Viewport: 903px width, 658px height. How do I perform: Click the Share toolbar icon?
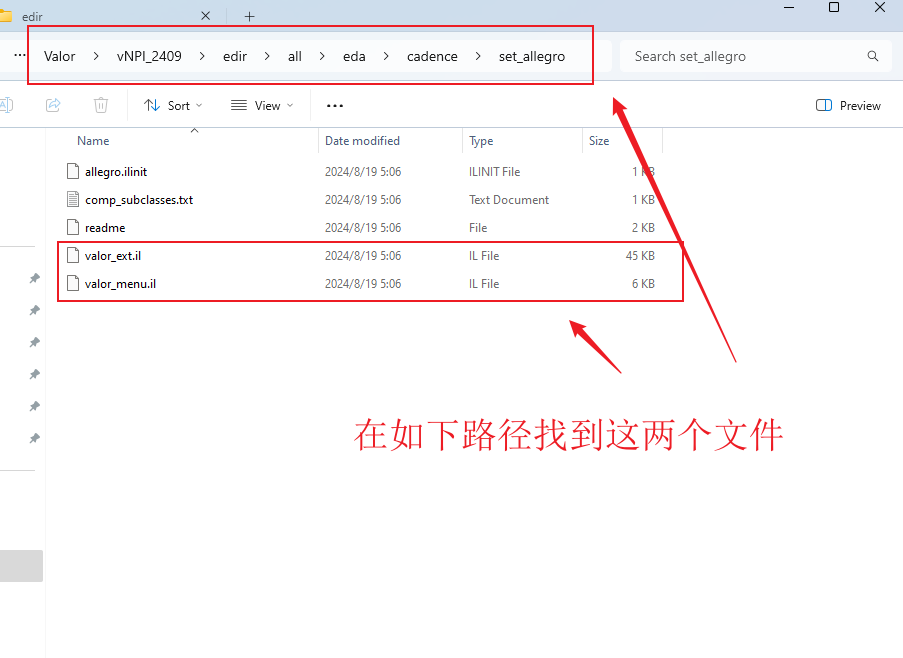(x=53, y=105)
